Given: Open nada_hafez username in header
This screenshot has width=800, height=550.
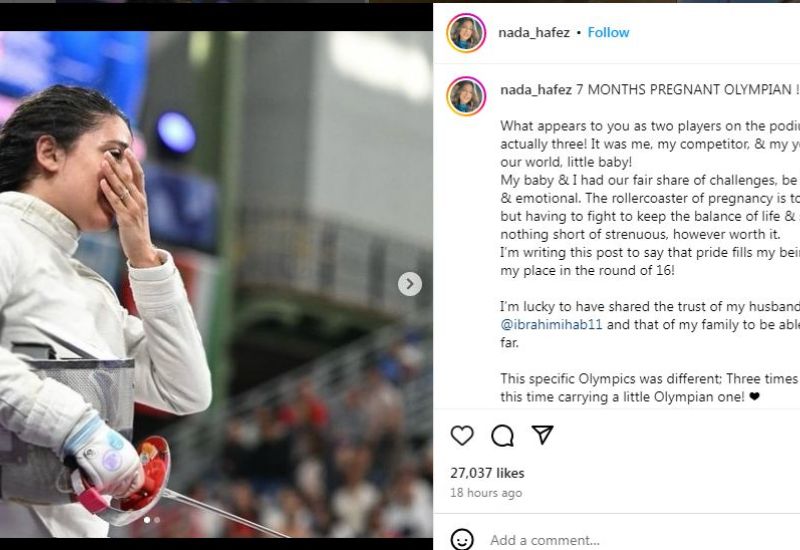Looking at the screenshot, I should pyautogui.click(x=534, y=33).
